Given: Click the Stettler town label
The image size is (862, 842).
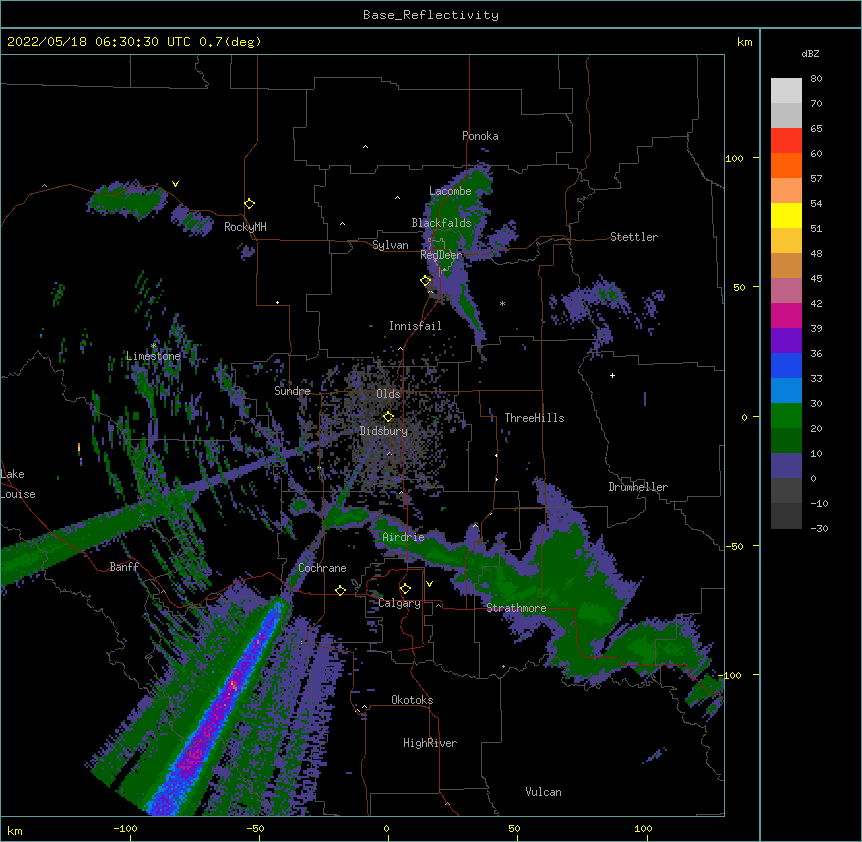Looking at the screenshot, I should pos(634,237).
